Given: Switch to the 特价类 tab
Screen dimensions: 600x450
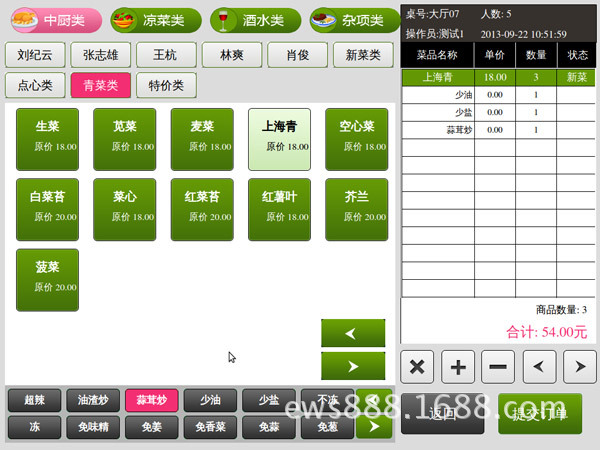Looking at the screenshot, I should [x=166, y=85].
